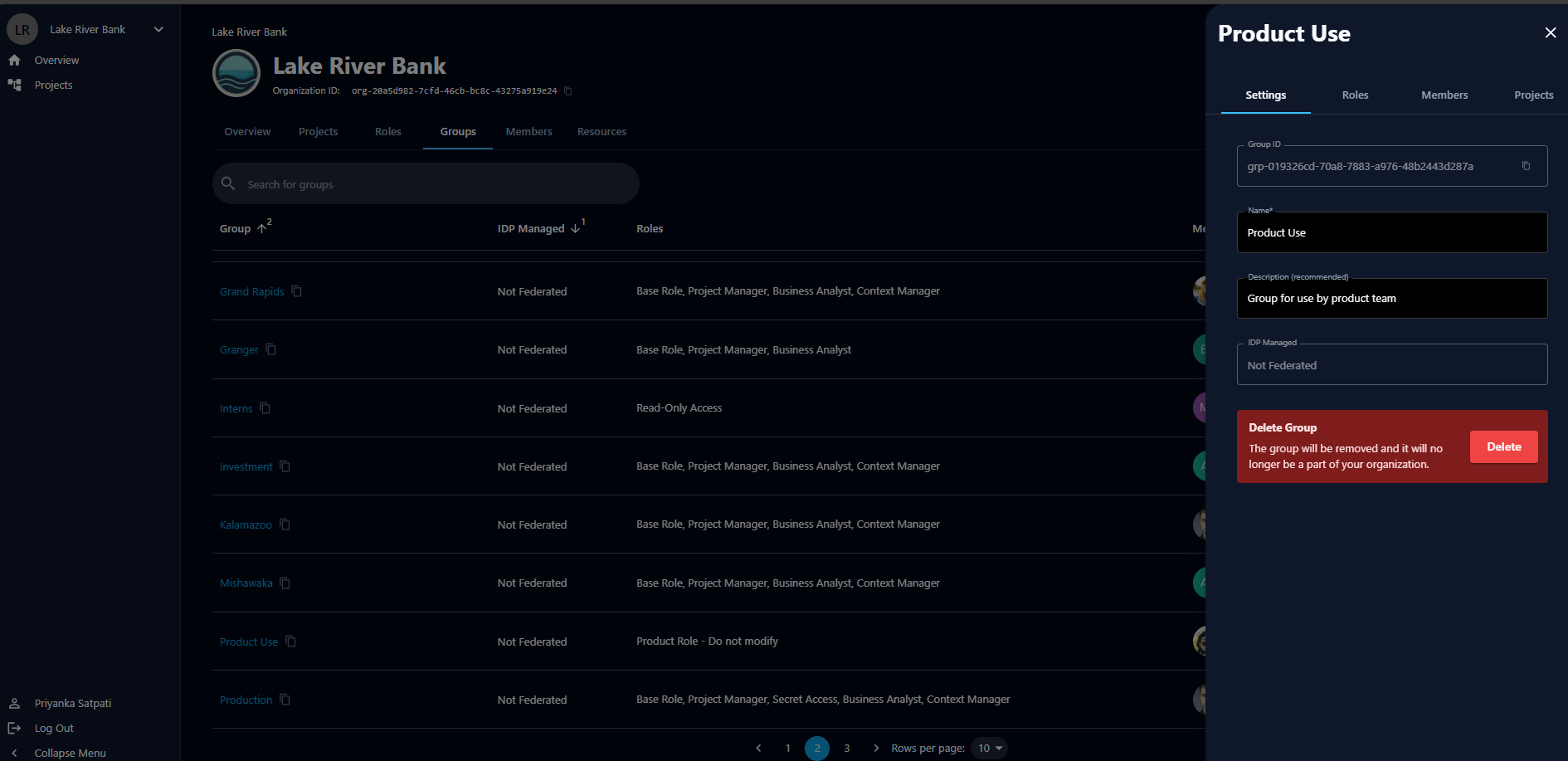Open the Interns group link

236,408
